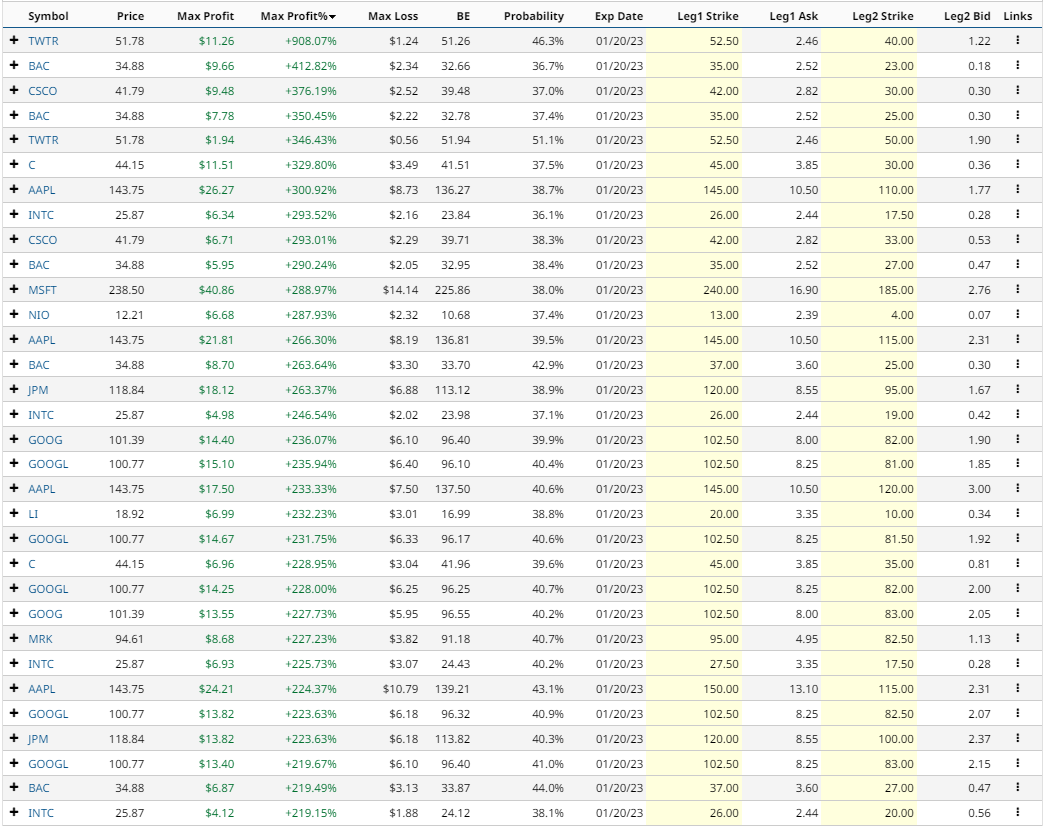Viewport: 1050px width, 826px height.
Task: Sort by the Leg1 Strike column header
Action: click(x=708, y=16)
